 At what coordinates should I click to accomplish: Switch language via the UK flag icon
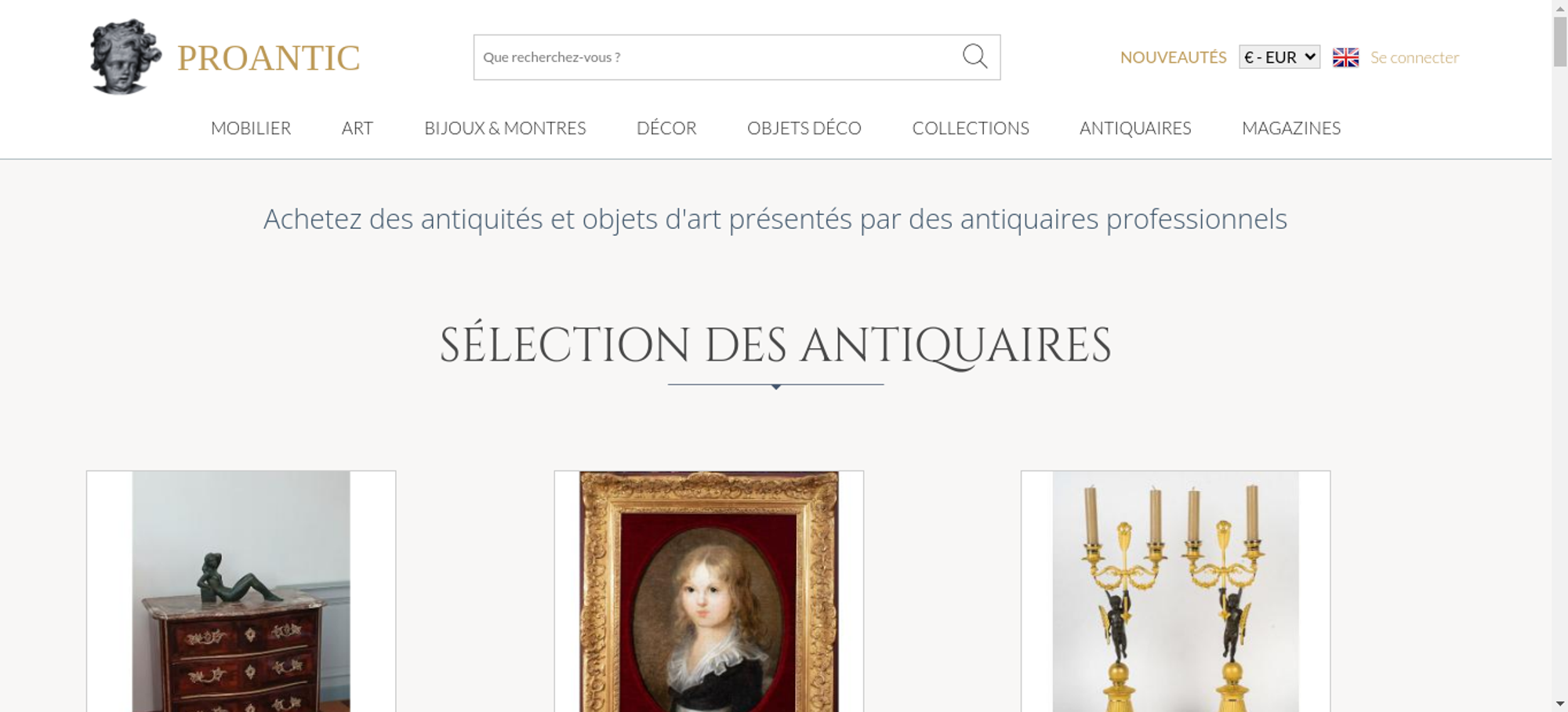1345,57
